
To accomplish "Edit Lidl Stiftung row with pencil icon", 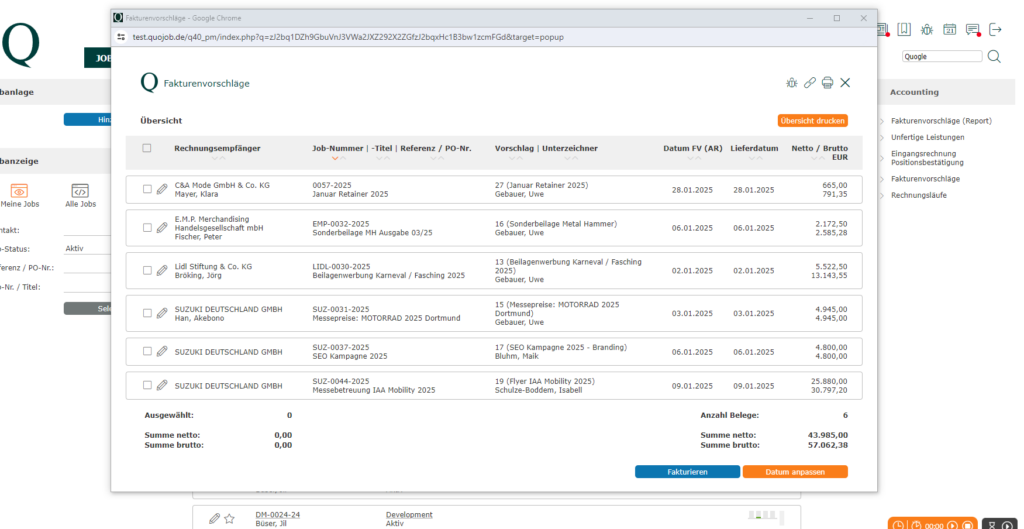I will coord(163,270).
